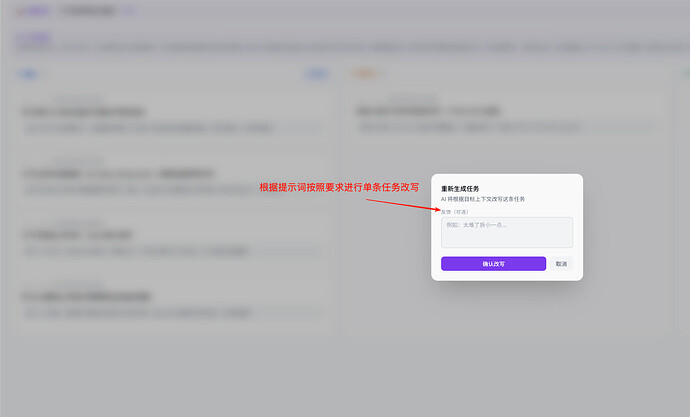
Task: Click the 反馈(可选) field label
Action: 455,212
